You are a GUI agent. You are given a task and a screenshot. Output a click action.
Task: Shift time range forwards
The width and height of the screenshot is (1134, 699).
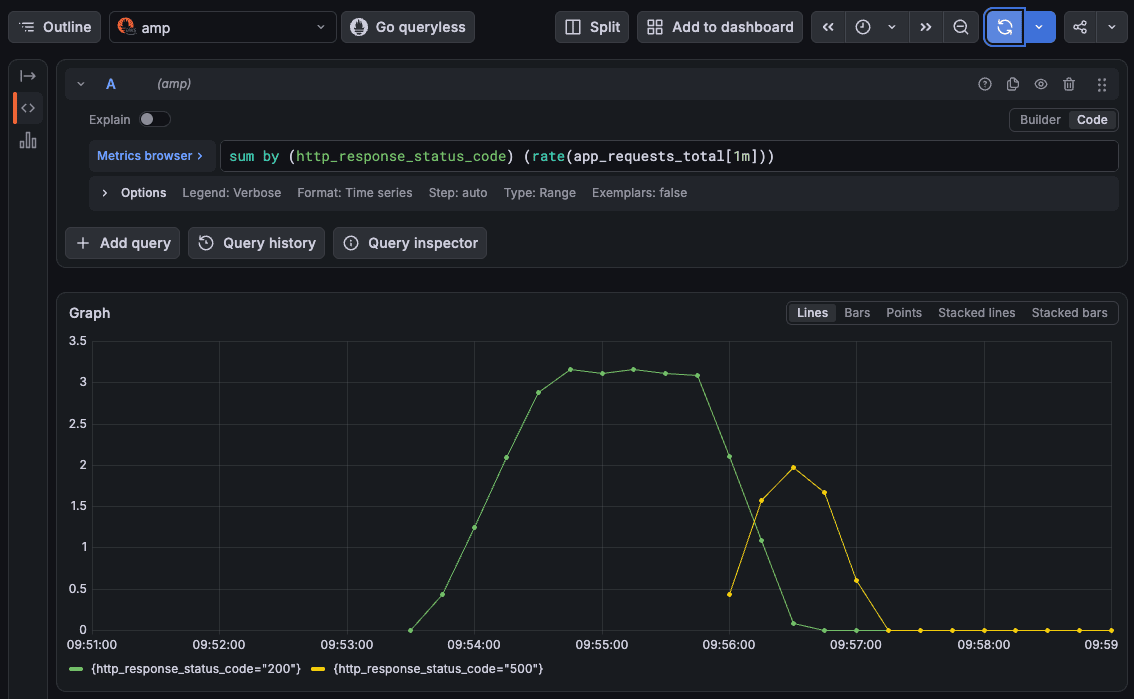pyautogui.click(x=926, y=27)
